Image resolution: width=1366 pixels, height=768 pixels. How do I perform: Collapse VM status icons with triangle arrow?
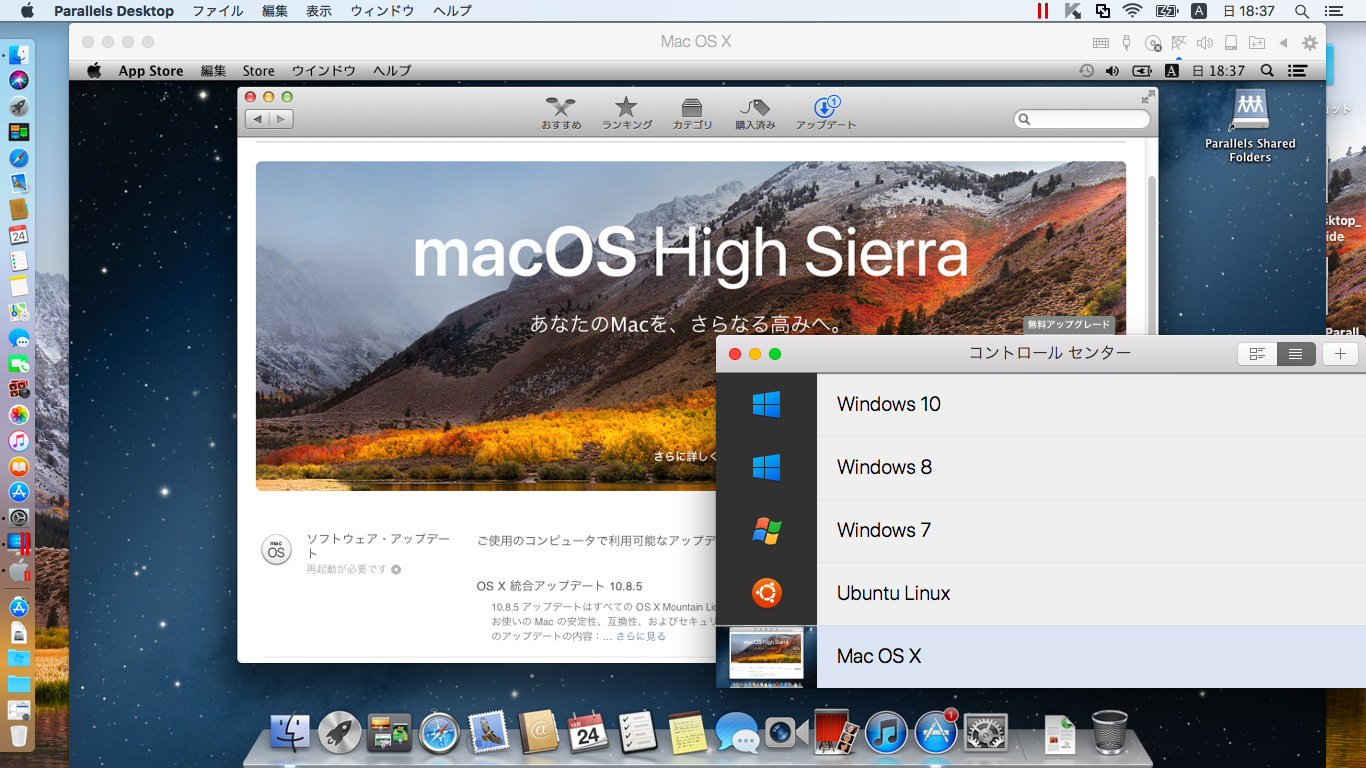[x=1283, y=43]
